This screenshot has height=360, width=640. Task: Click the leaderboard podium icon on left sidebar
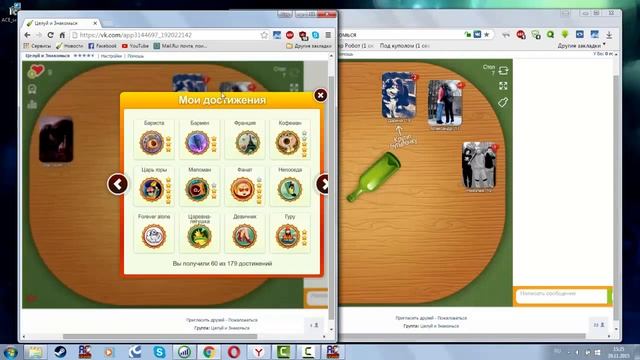(32, 105)
